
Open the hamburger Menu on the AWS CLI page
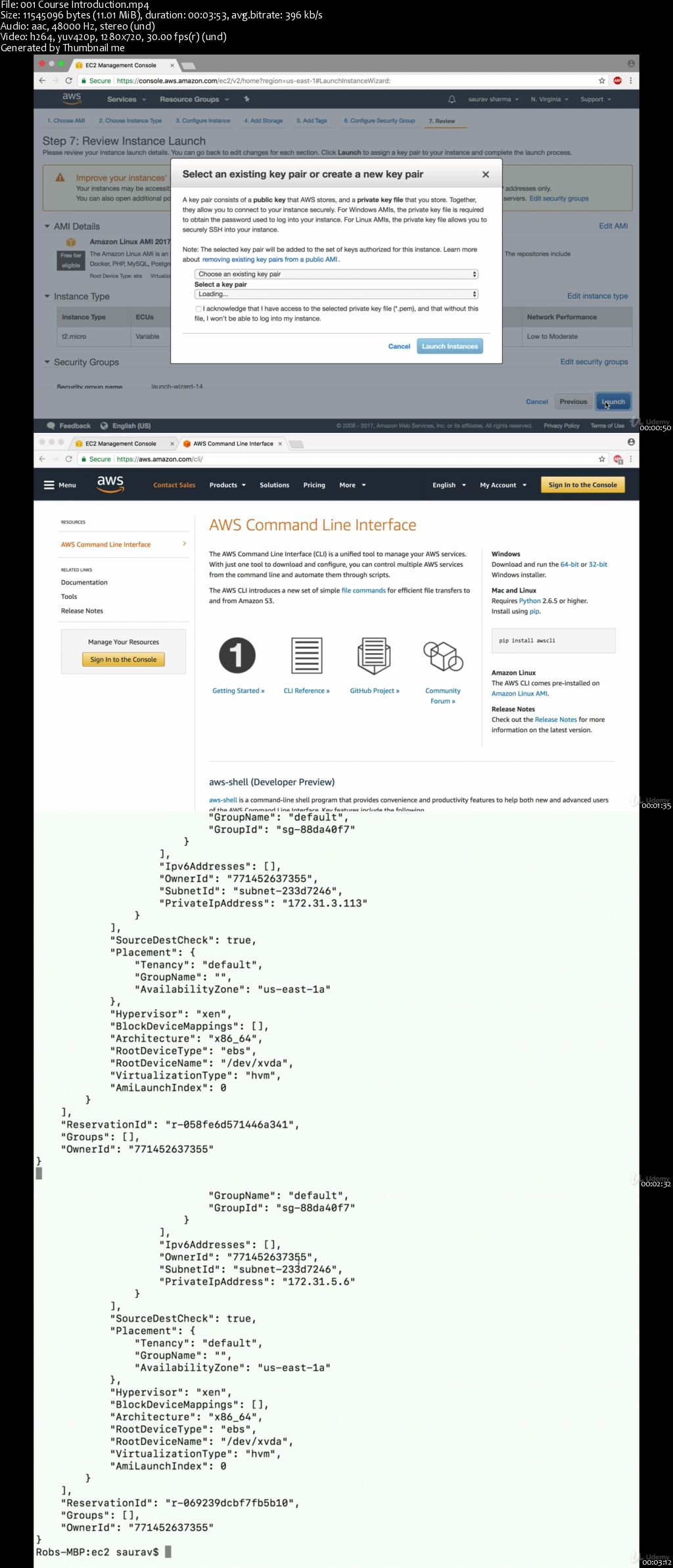click(60, 485)
